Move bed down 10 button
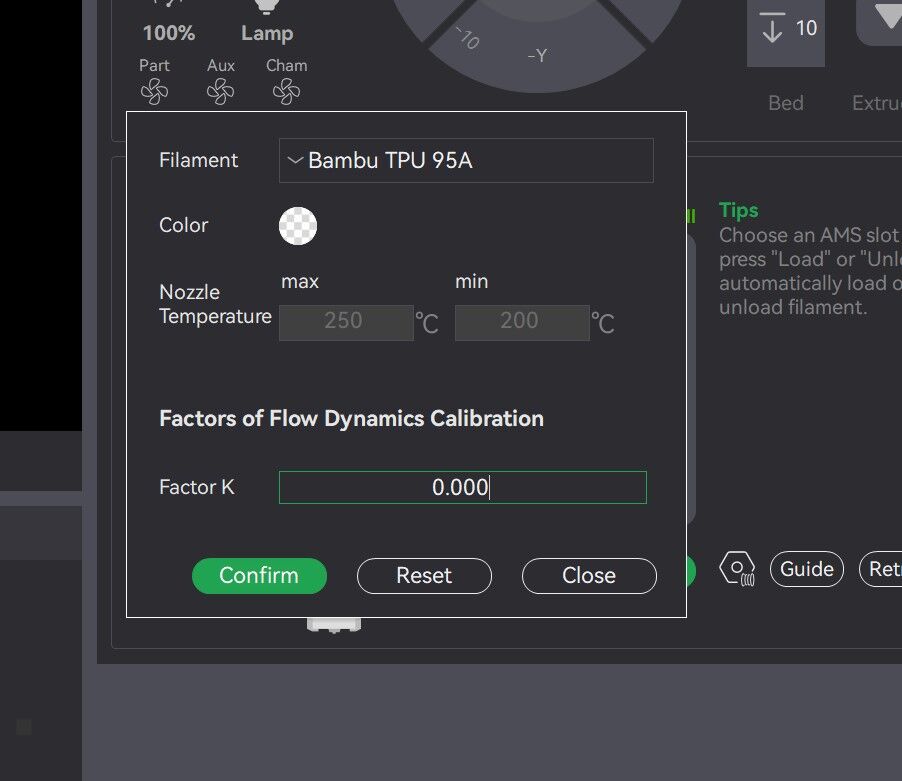Viewport: 902px width, 781px height. [x=786, y=29]
